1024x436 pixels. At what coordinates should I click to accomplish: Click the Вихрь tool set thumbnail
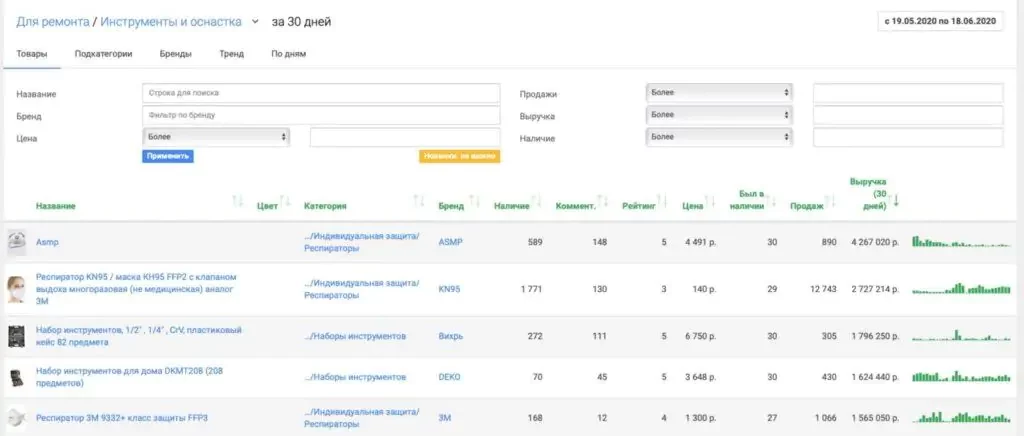pos(16,336)
